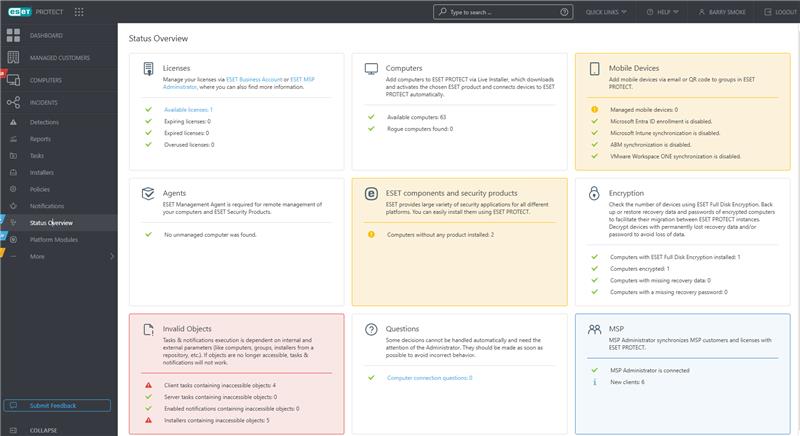Go to Platform Modules in sidebar
Image resolution: width=800 pixels, height=436 pixels.
(54, 240)
